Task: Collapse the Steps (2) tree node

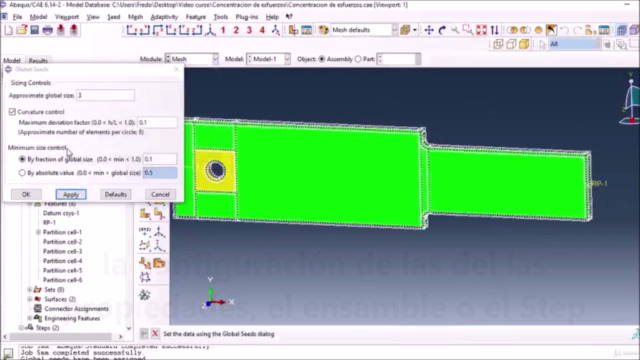Action: click(21, 328)
